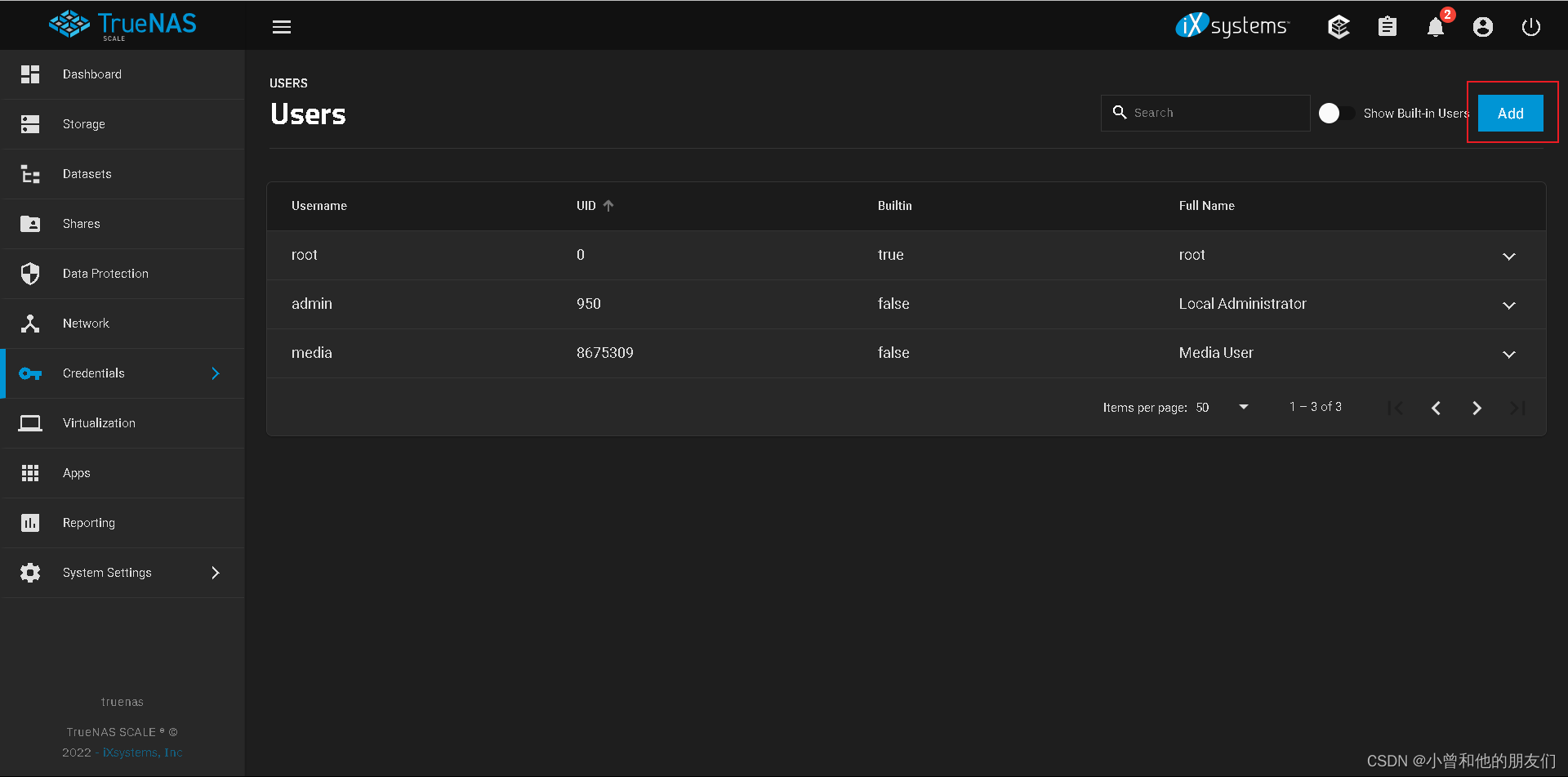Image resolution: width=1568 pixels, height=777 pixels.
Task: Click the Media User full name
Action: 1216,353
